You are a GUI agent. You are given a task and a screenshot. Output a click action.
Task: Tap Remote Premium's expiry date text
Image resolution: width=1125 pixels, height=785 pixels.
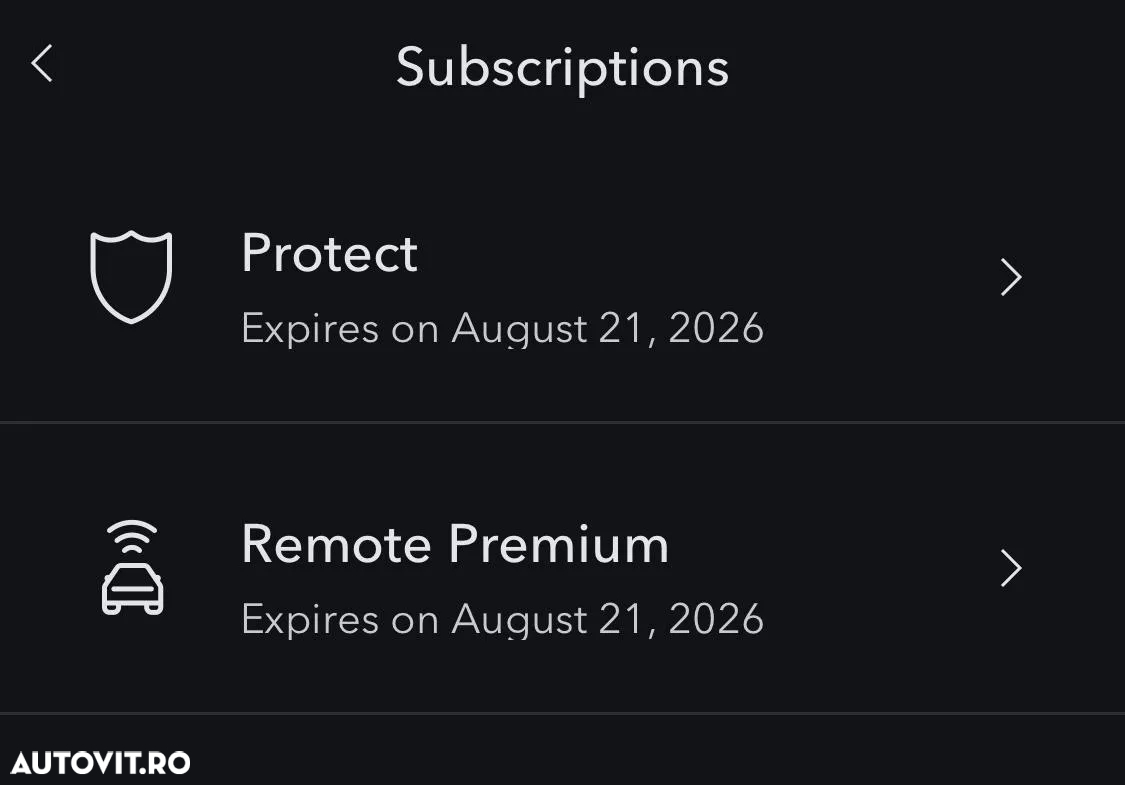click(x=502, y=620)
